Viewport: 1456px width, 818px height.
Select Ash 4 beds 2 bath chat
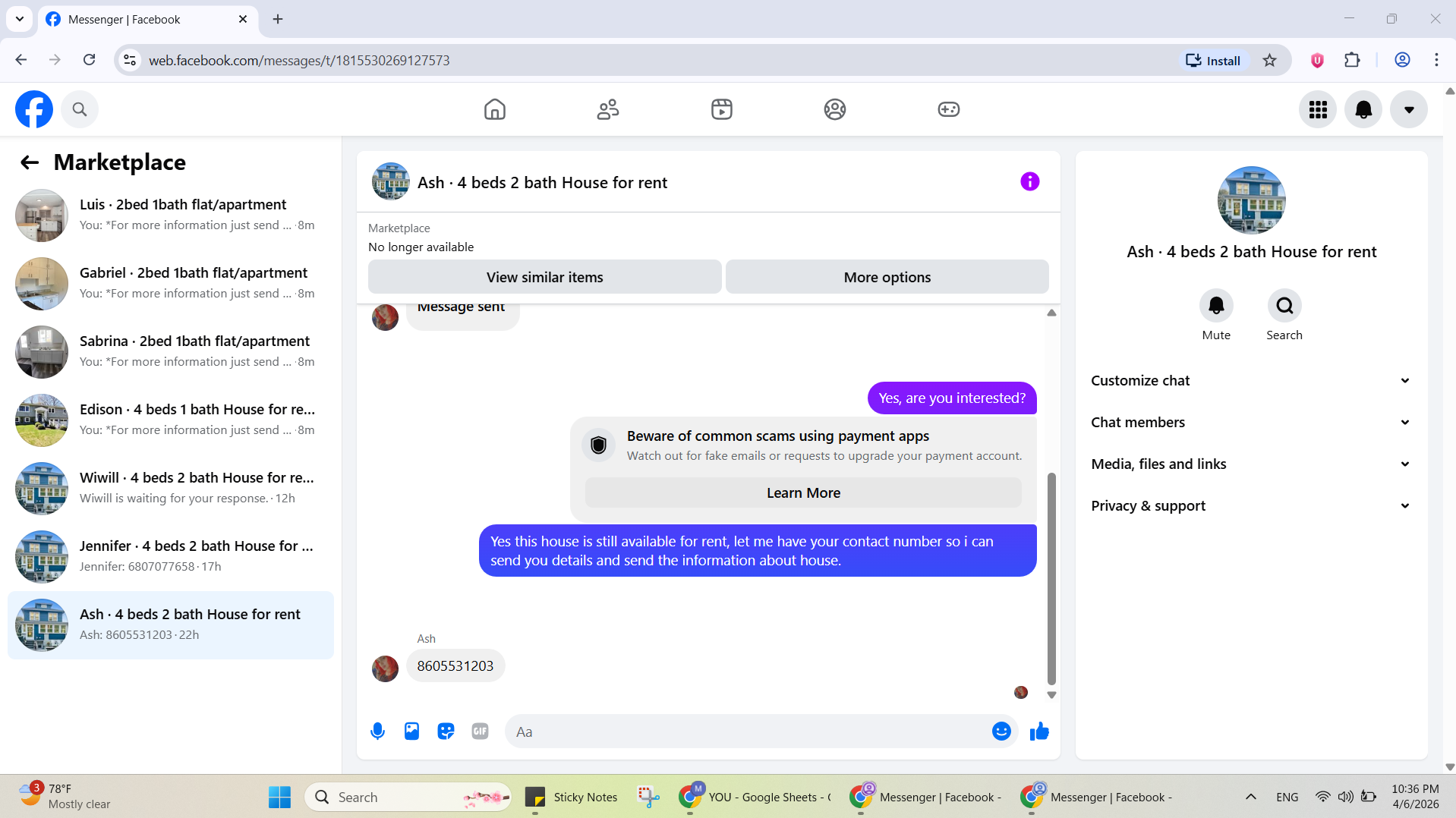coord(171,625)
